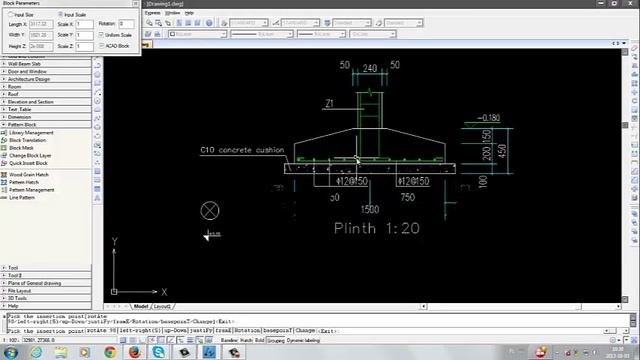Viewport: 640px width, 360px height.
Task: Click the up-Down command option
Action: point(176,331)
